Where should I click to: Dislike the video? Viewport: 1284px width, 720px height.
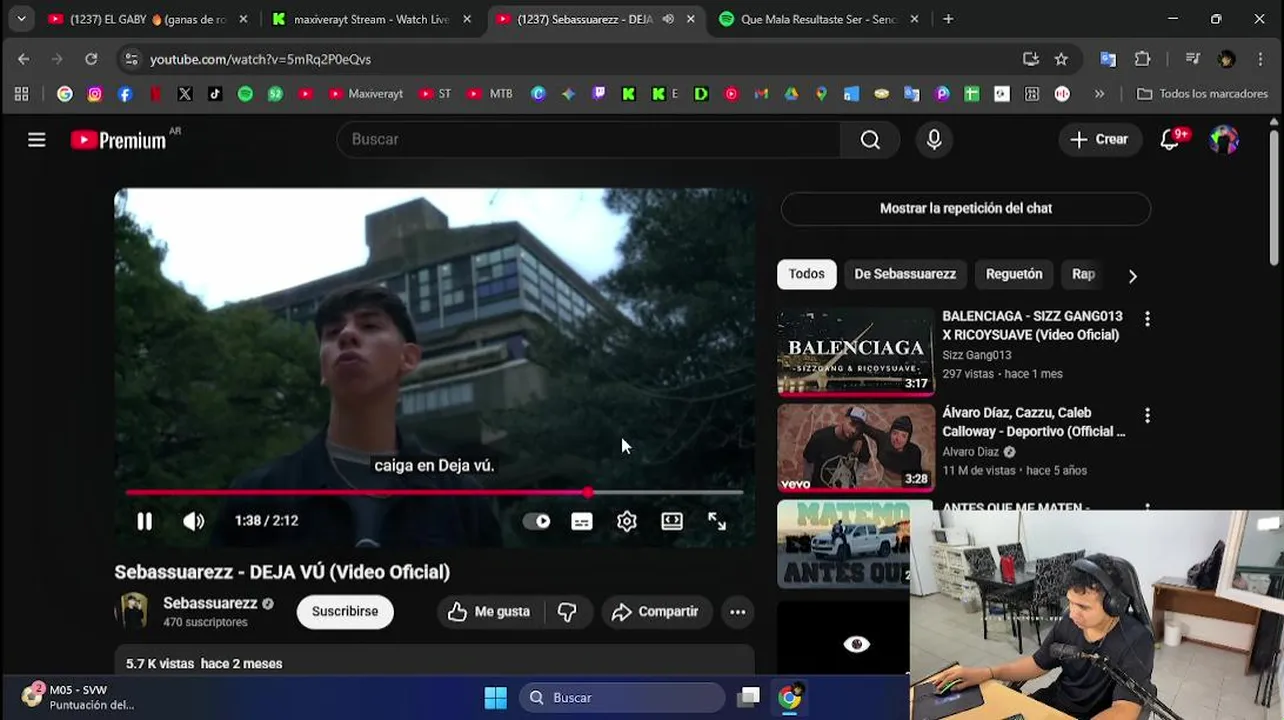(x=567, y=612)
